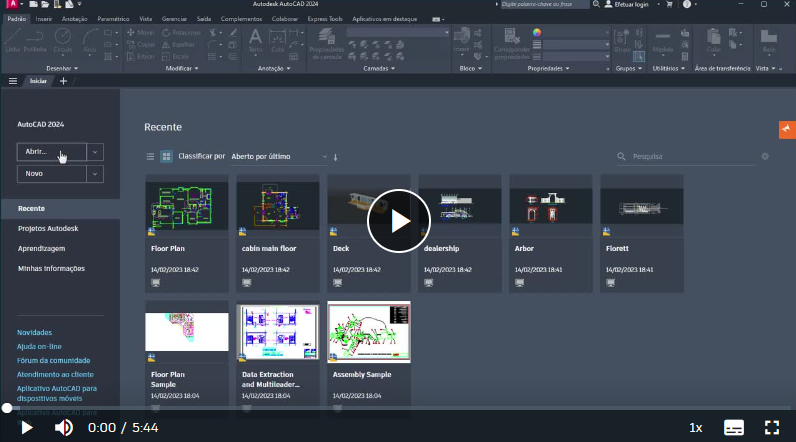796x442 pixels.
Task: Click the video progress bar handle
Action: (7, 407)
